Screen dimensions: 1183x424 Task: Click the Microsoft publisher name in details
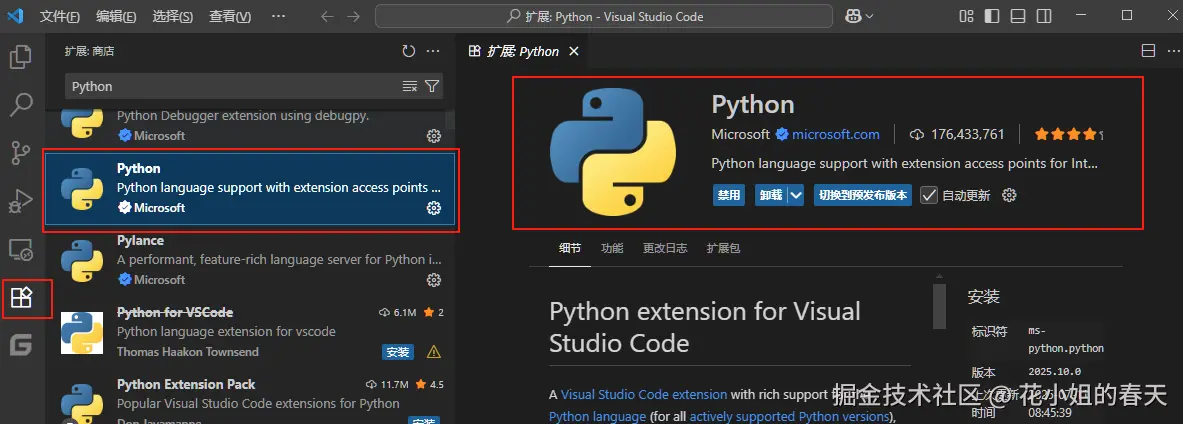tap(740, 134)
